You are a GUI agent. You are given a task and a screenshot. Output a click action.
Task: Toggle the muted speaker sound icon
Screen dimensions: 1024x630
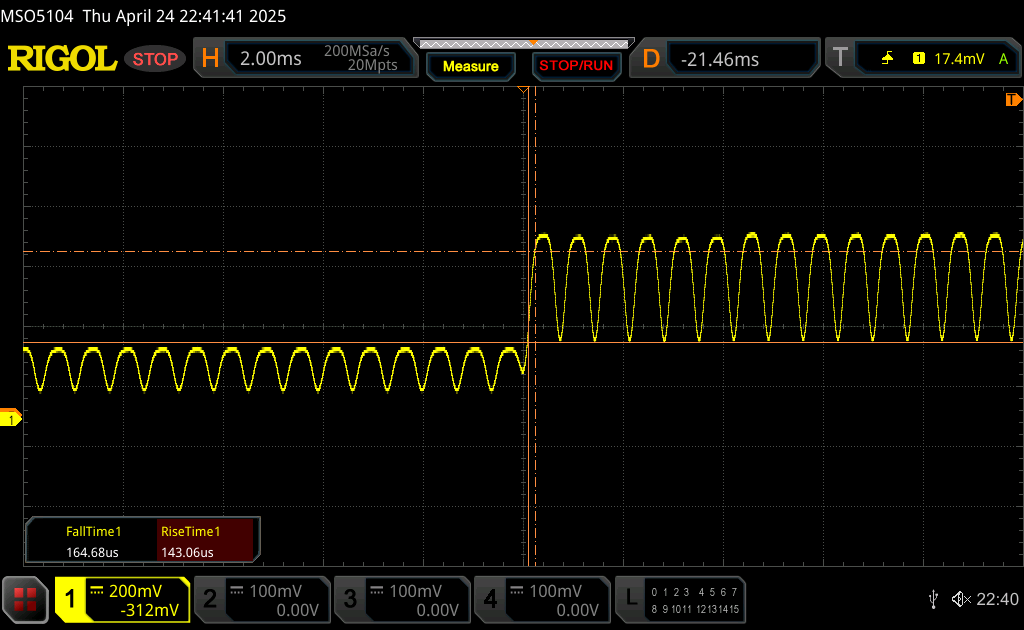961,599
